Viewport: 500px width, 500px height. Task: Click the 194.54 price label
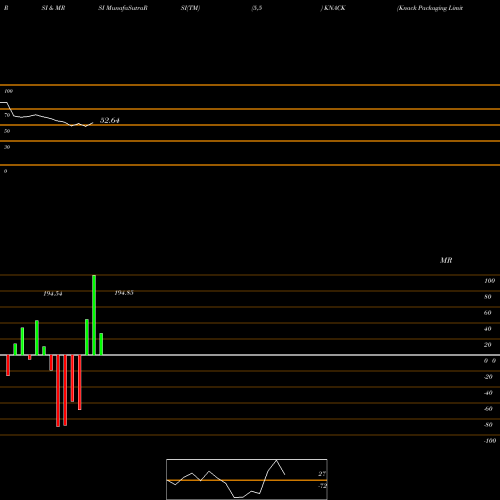coord(53,294)
